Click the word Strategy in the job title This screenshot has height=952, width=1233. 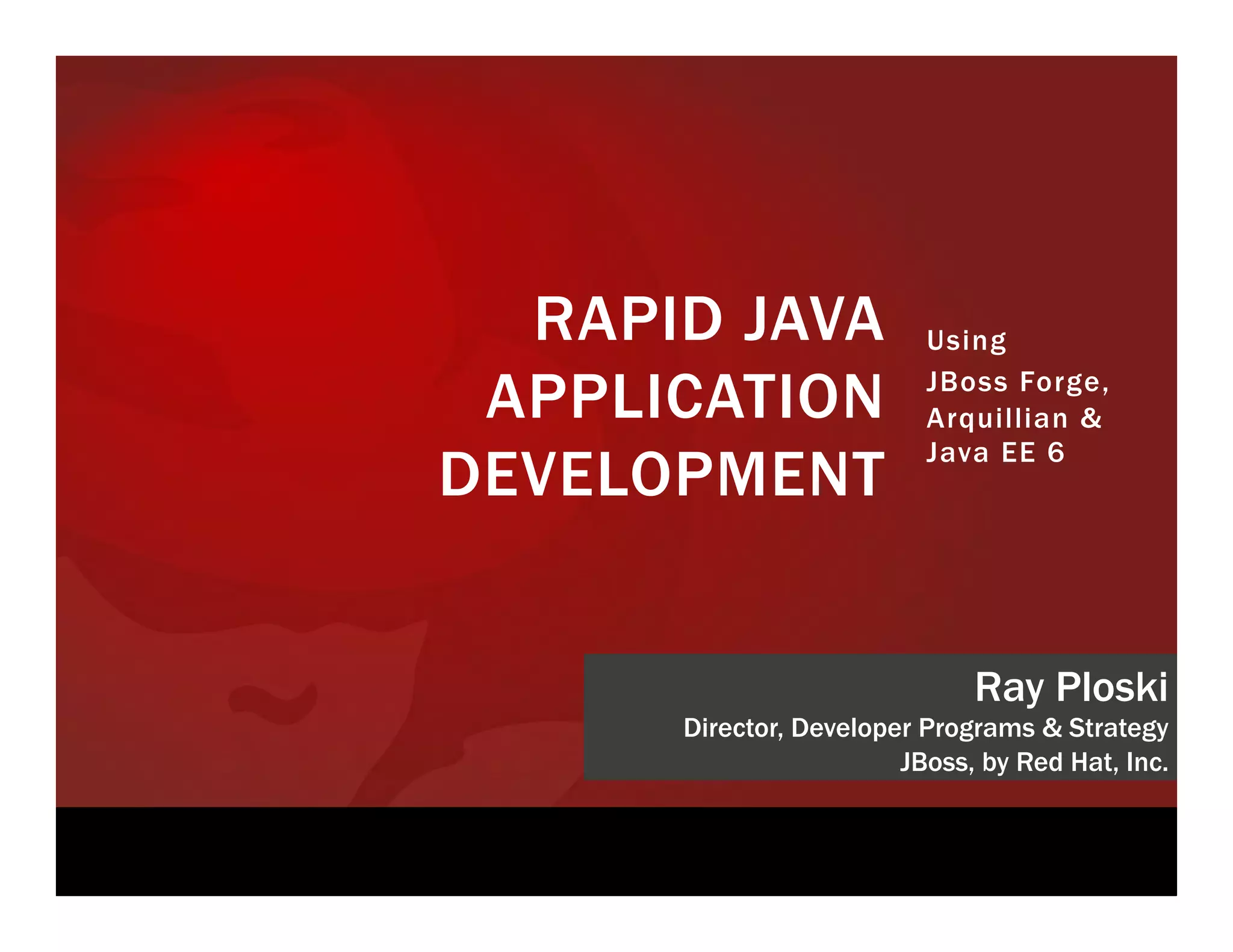click(1118, 728)
